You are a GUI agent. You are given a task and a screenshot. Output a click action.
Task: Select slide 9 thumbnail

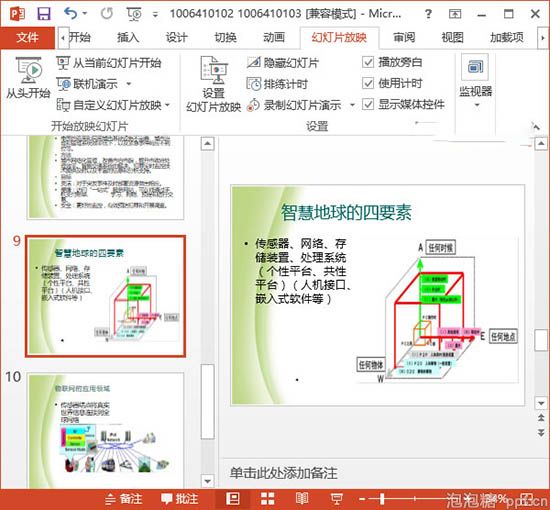106,296
